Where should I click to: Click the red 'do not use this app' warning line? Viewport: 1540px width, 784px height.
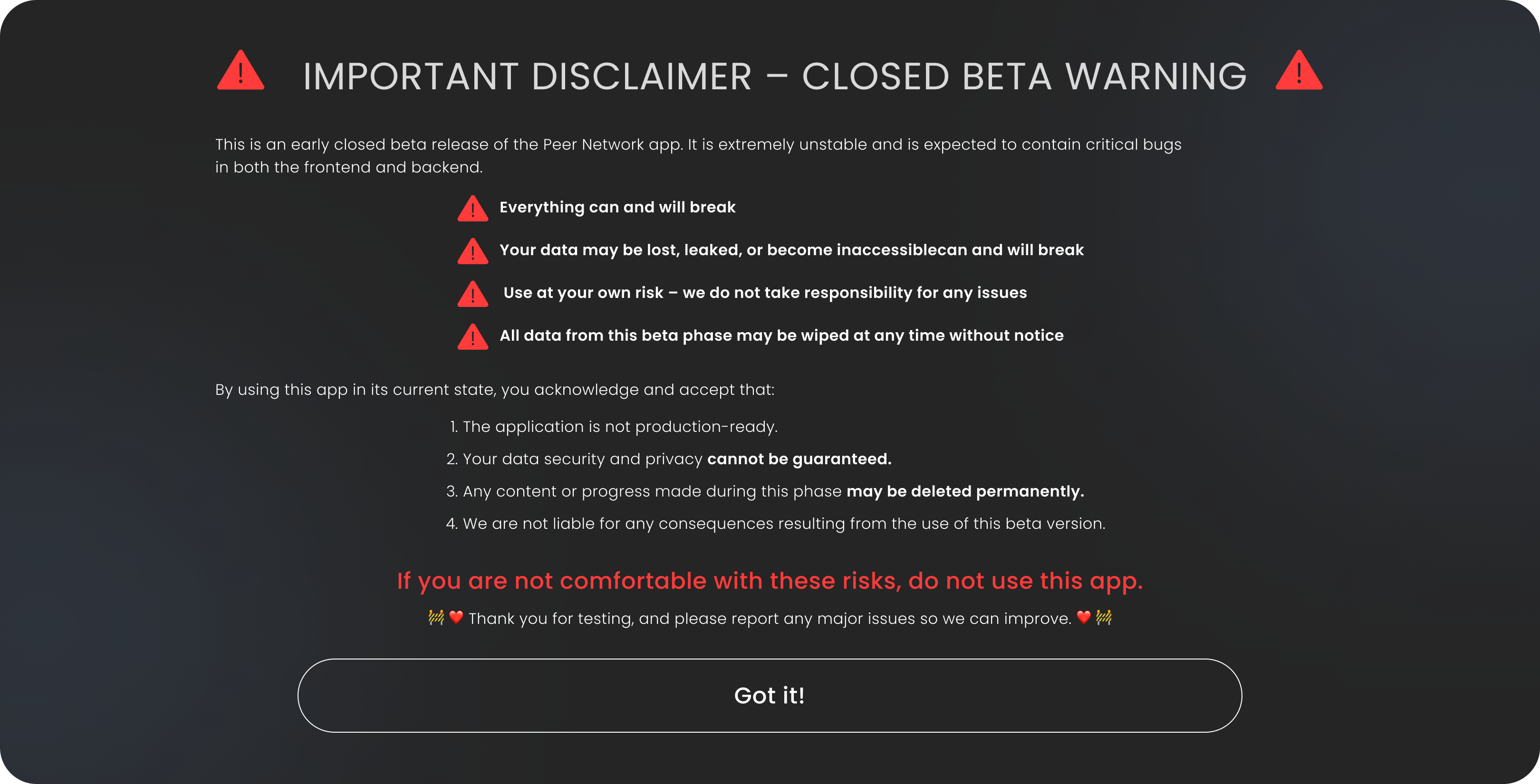770,581
